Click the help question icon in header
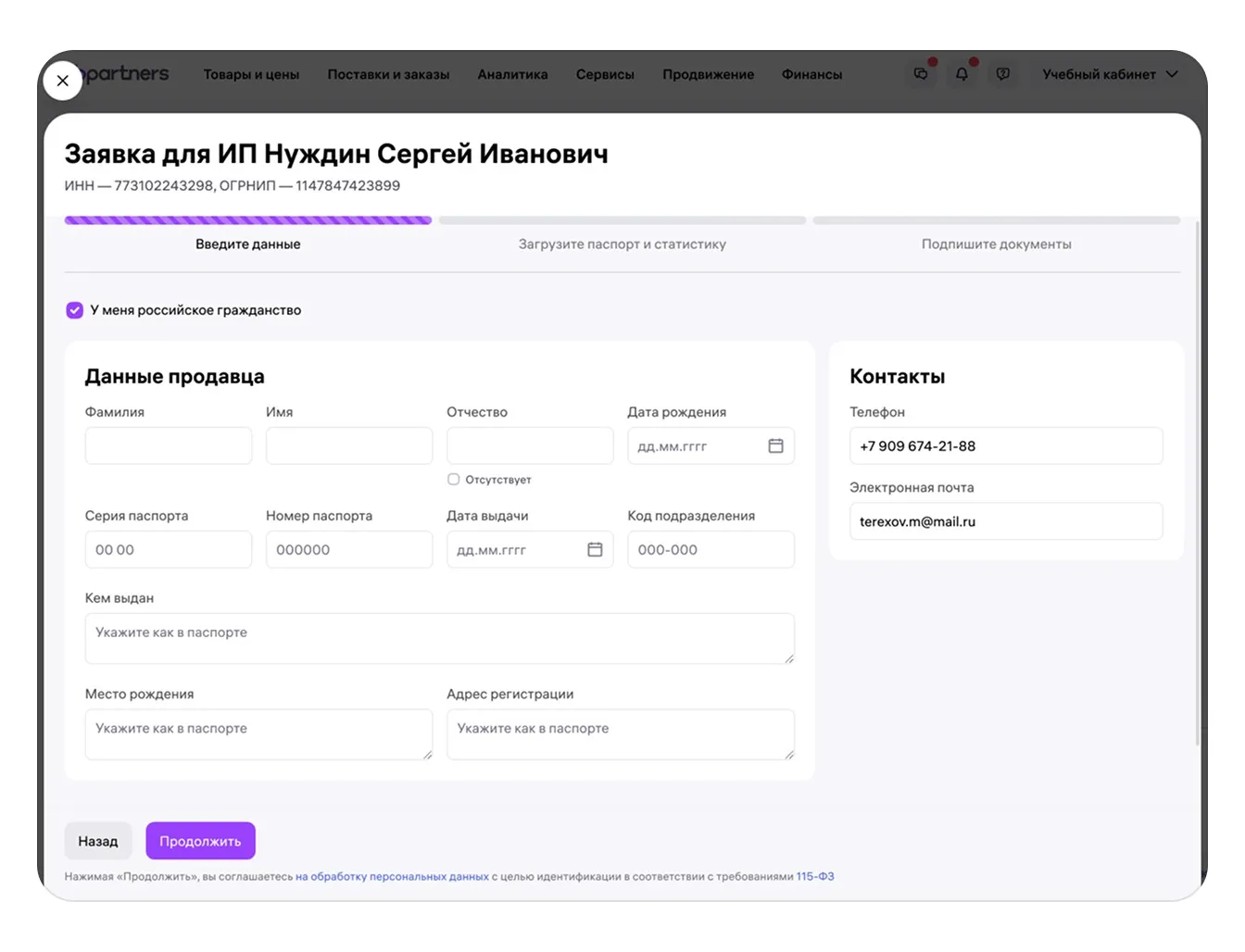The width and height of the screenshot is (1245, 952). click(x=1002, y=74)
